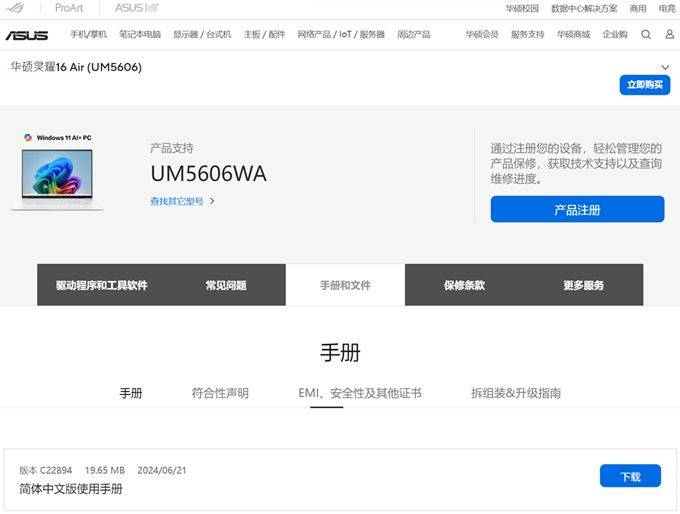Screen dimensions: 680x514
Task: Click the UM5606 laptop product image
Action: pyautogui.click(x=57, y=180)
